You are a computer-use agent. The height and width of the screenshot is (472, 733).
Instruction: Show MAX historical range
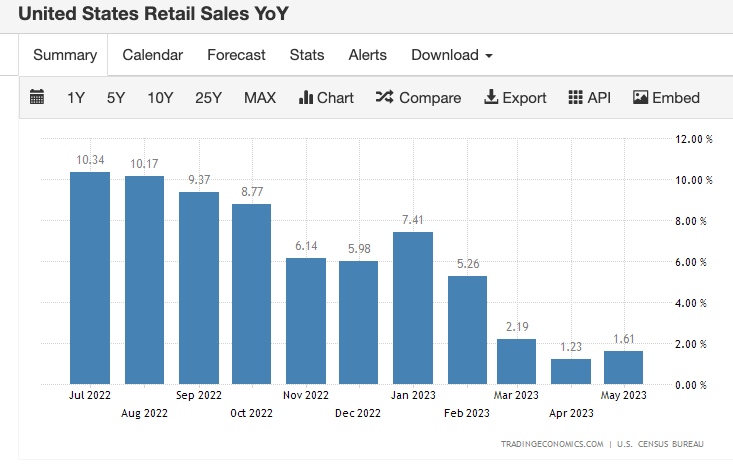[x=260, y=97]
